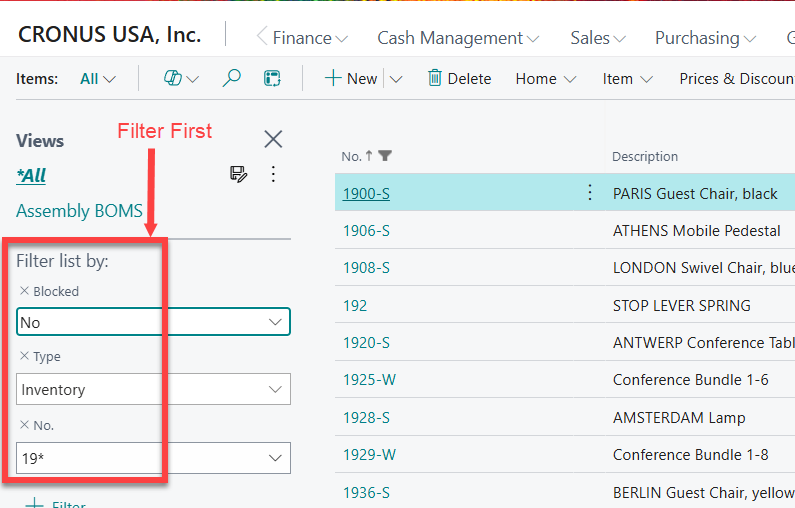Go back with the left chevron before Finance
795x508 pixels.
pos(262,37)
